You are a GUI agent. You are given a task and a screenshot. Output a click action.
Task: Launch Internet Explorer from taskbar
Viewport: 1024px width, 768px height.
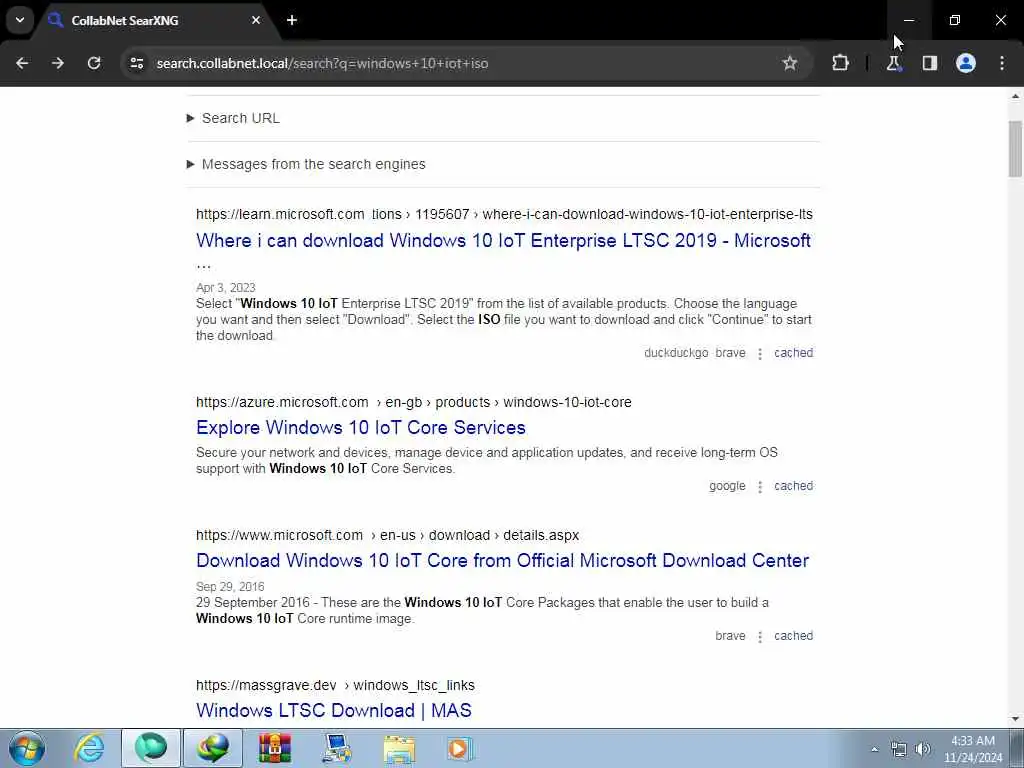[x=89, y=748]
